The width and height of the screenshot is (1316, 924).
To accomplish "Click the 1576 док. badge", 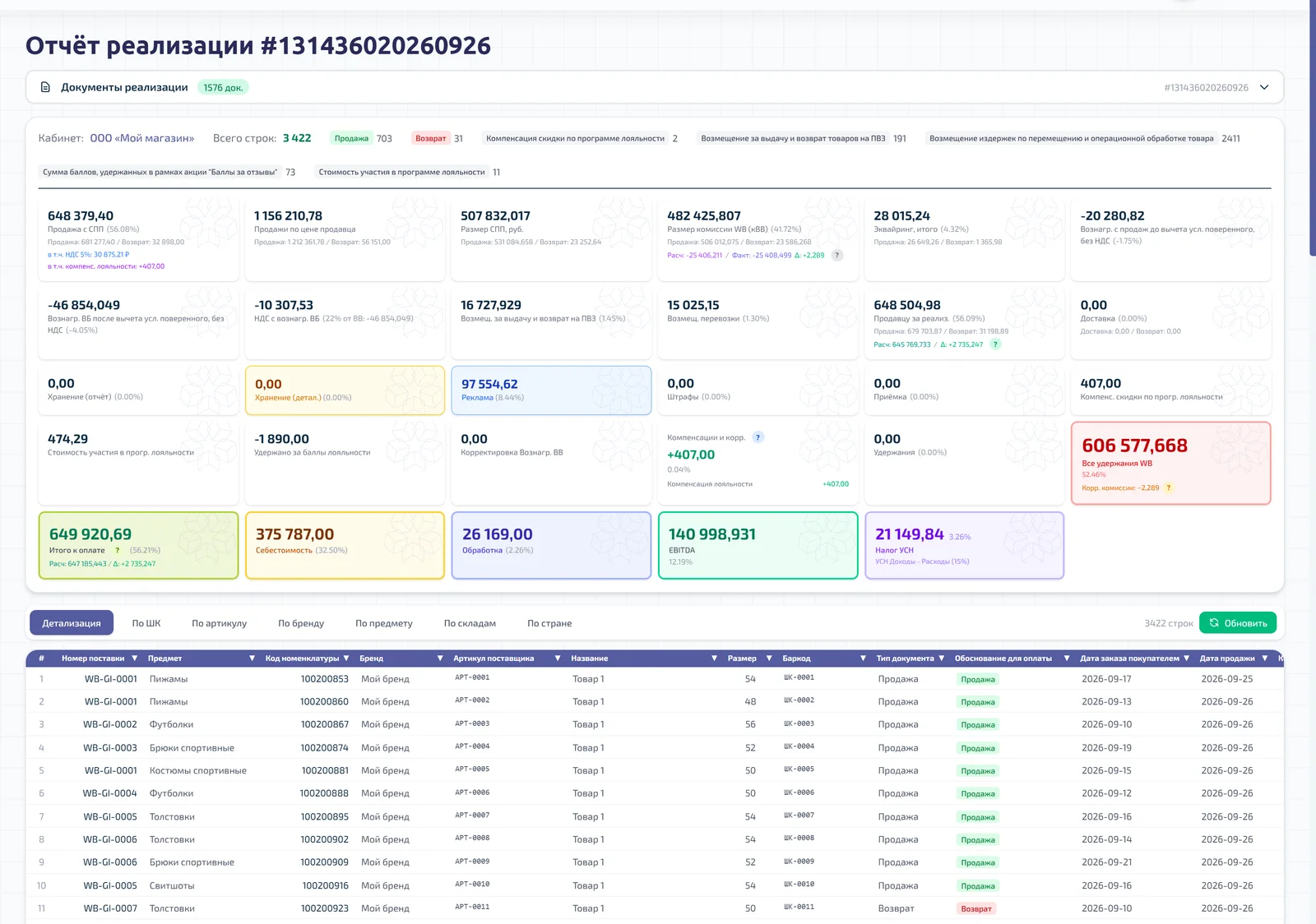I will pyautogui.click(x=223, y=88).
